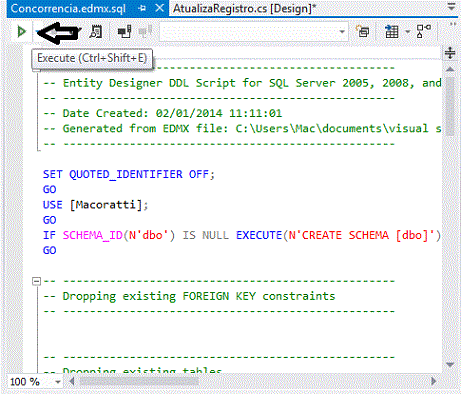Click the new query window icon
This screenshot has width=461, height=394.
point(362,32)
